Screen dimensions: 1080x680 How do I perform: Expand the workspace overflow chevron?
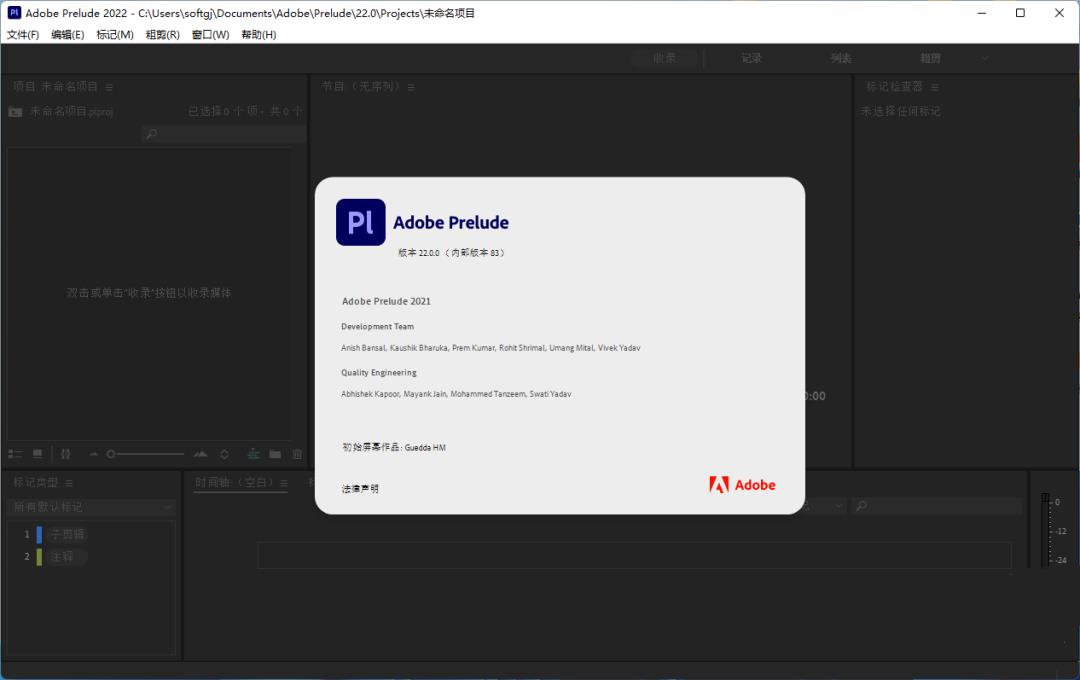[x=986, y=59]
